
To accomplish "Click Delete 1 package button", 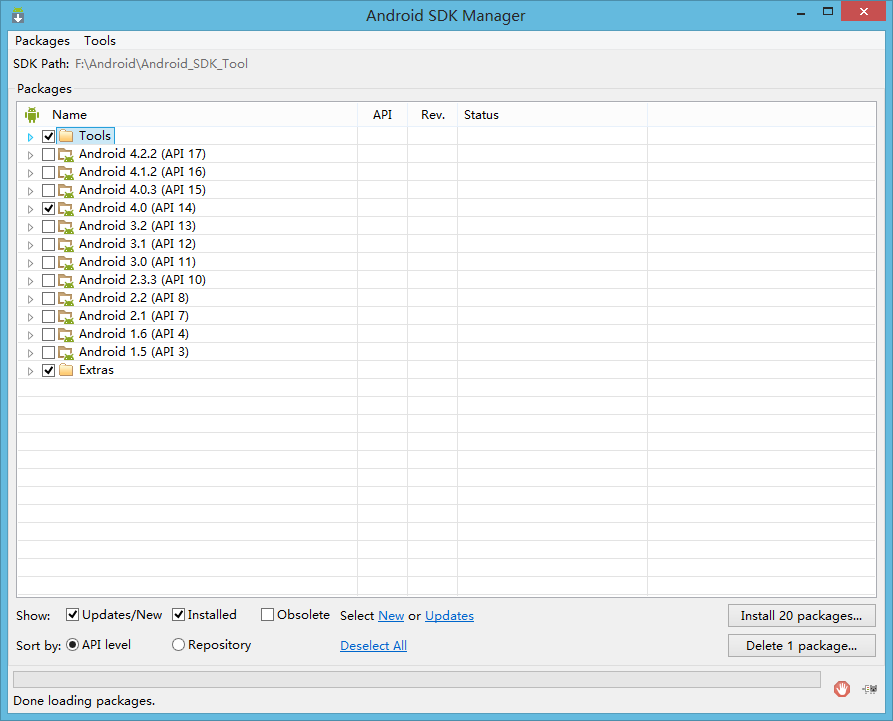I will [801, 646].
